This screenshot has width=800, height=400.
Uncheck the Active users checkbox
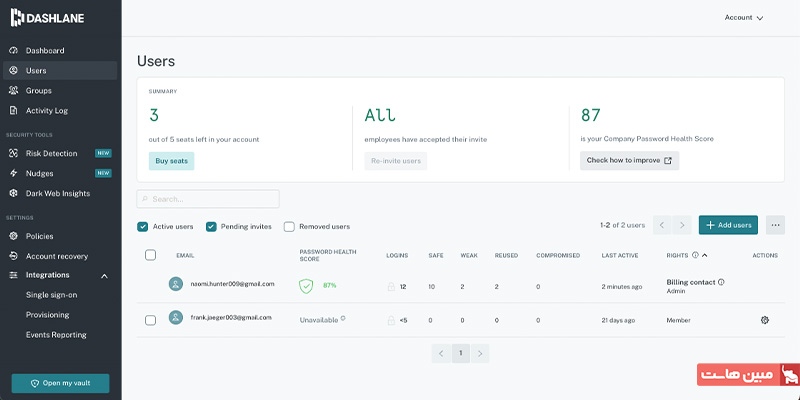[x=142, y=227]
